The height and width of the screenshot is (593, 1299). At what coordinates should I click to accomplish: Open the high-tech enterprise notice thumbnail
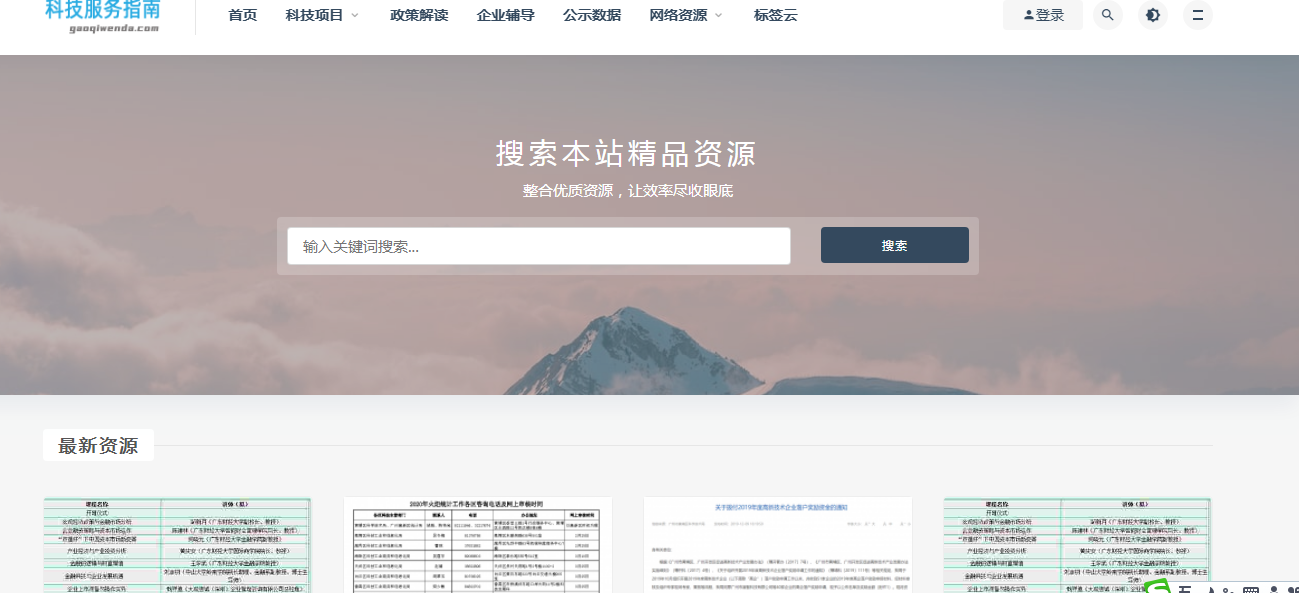[777, 545]
